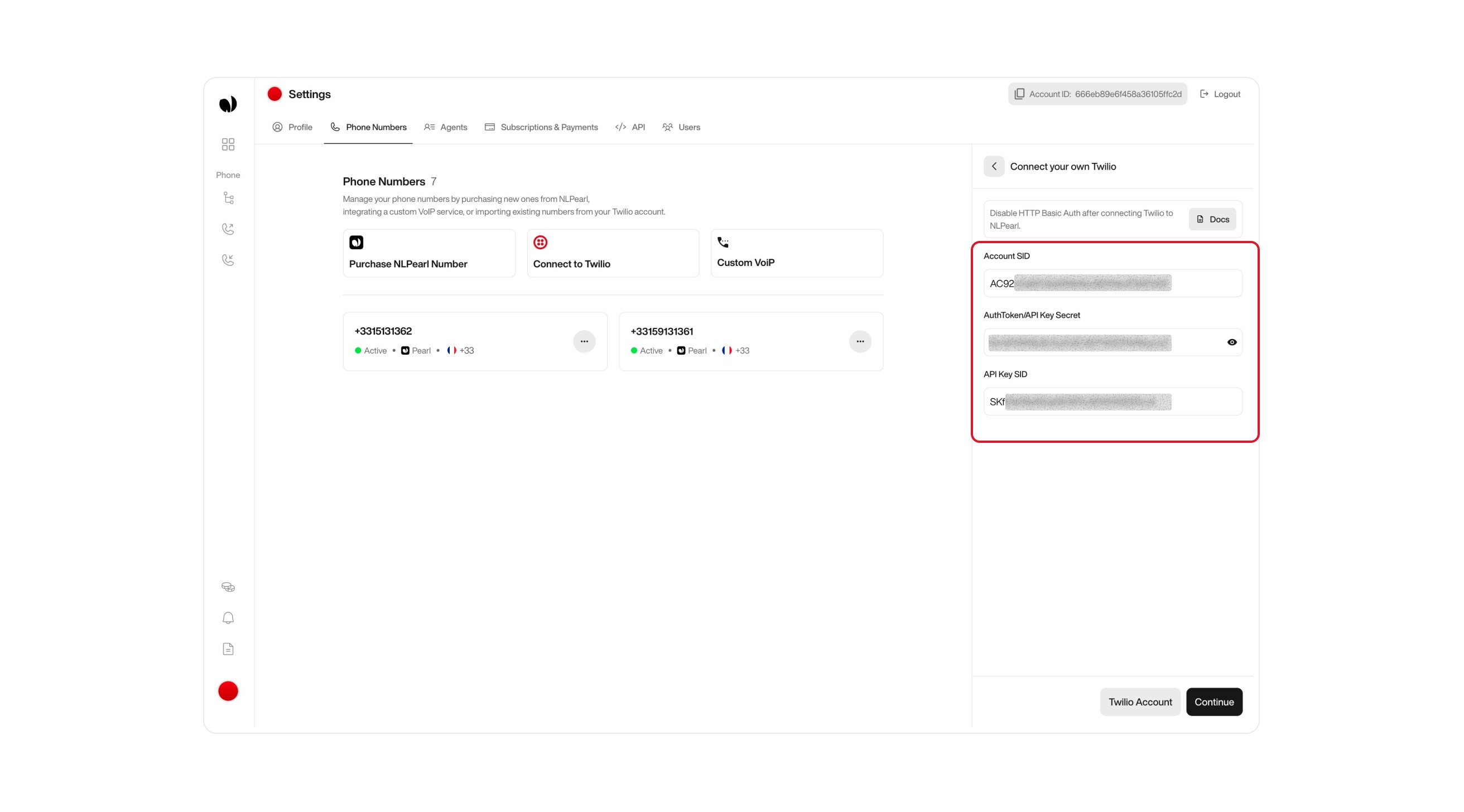Open the options menu for +33159131361
The height and width of the screenshot is (812, 1464).
(x=860, y=341)
